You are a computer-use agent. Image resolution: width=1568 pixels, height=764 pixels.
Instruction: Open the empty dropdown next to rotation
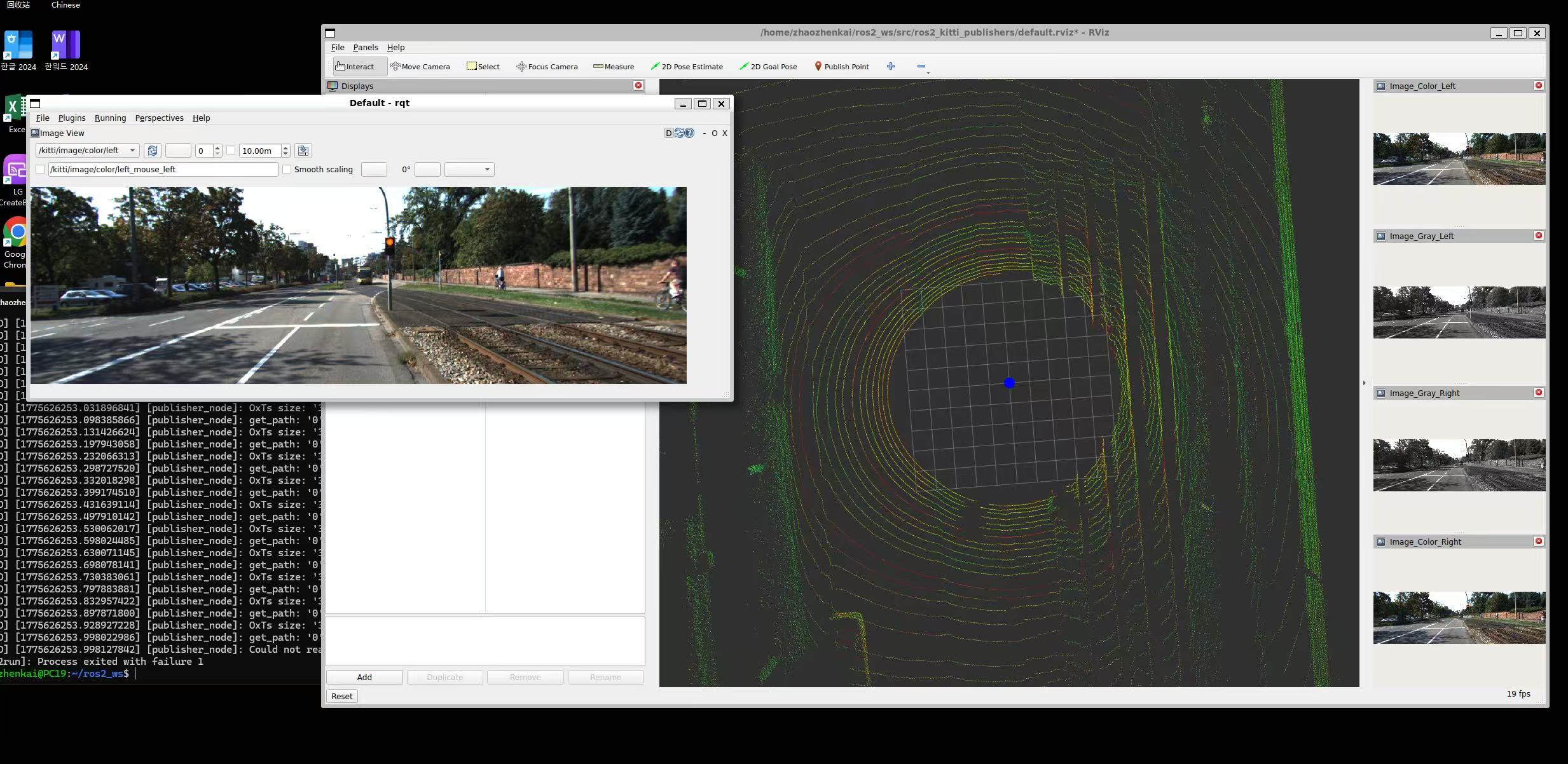[x=469, y=169]
